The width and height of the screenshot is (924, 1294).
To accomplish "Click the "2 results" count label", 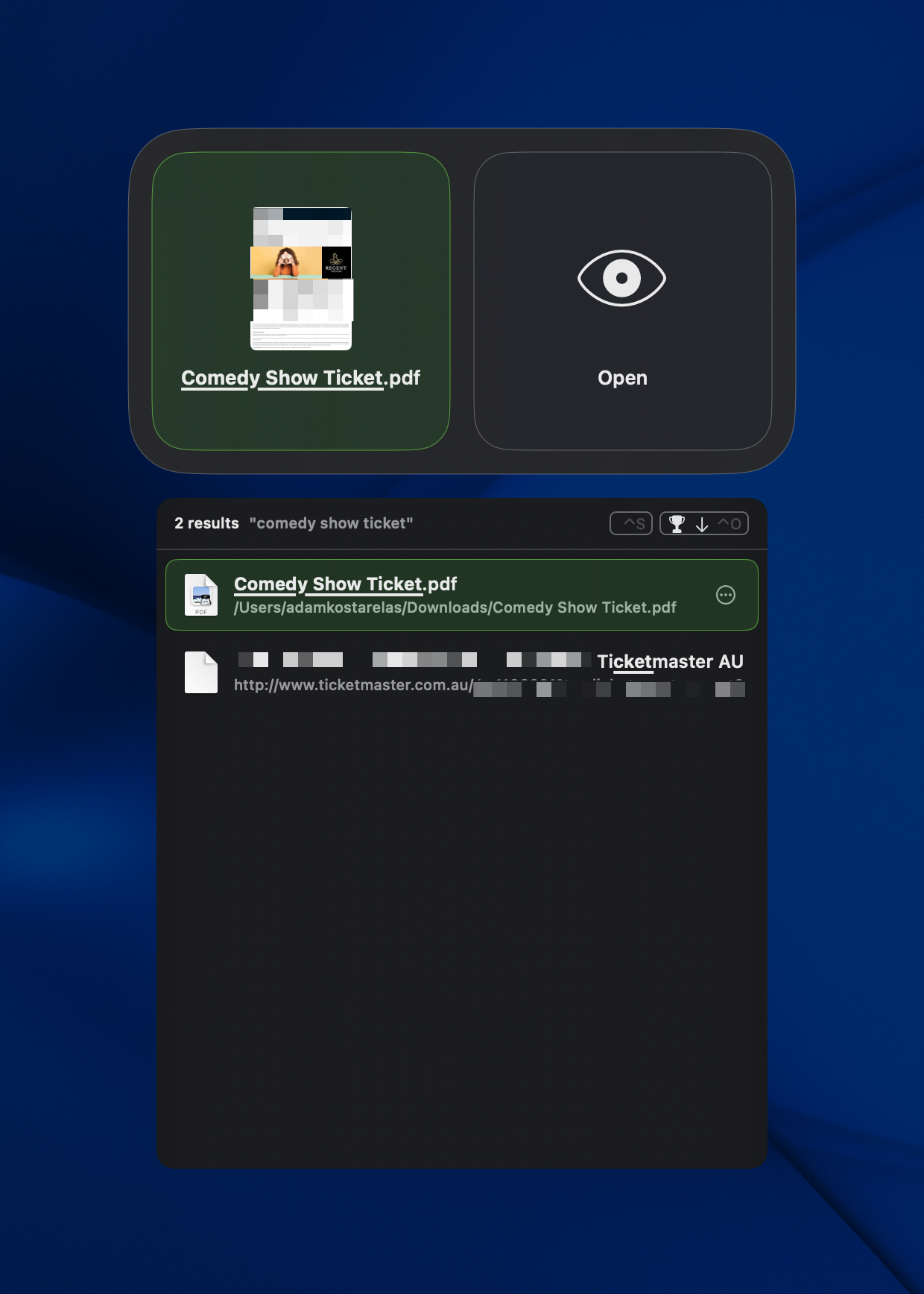I will coord(206,523).
